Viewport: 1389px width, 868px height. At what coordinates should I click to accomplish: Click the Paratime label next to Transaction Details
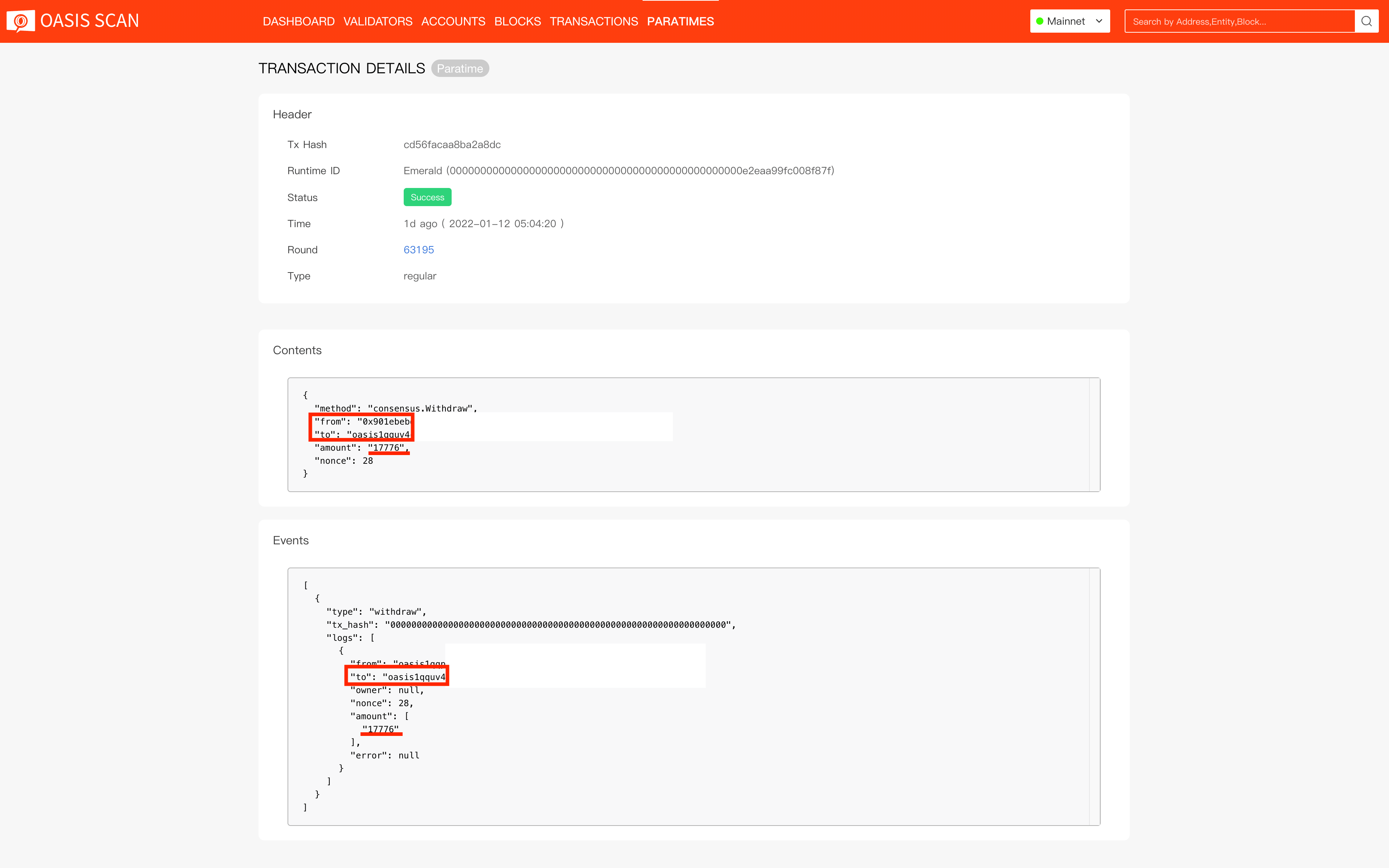[x=459, y=68]
